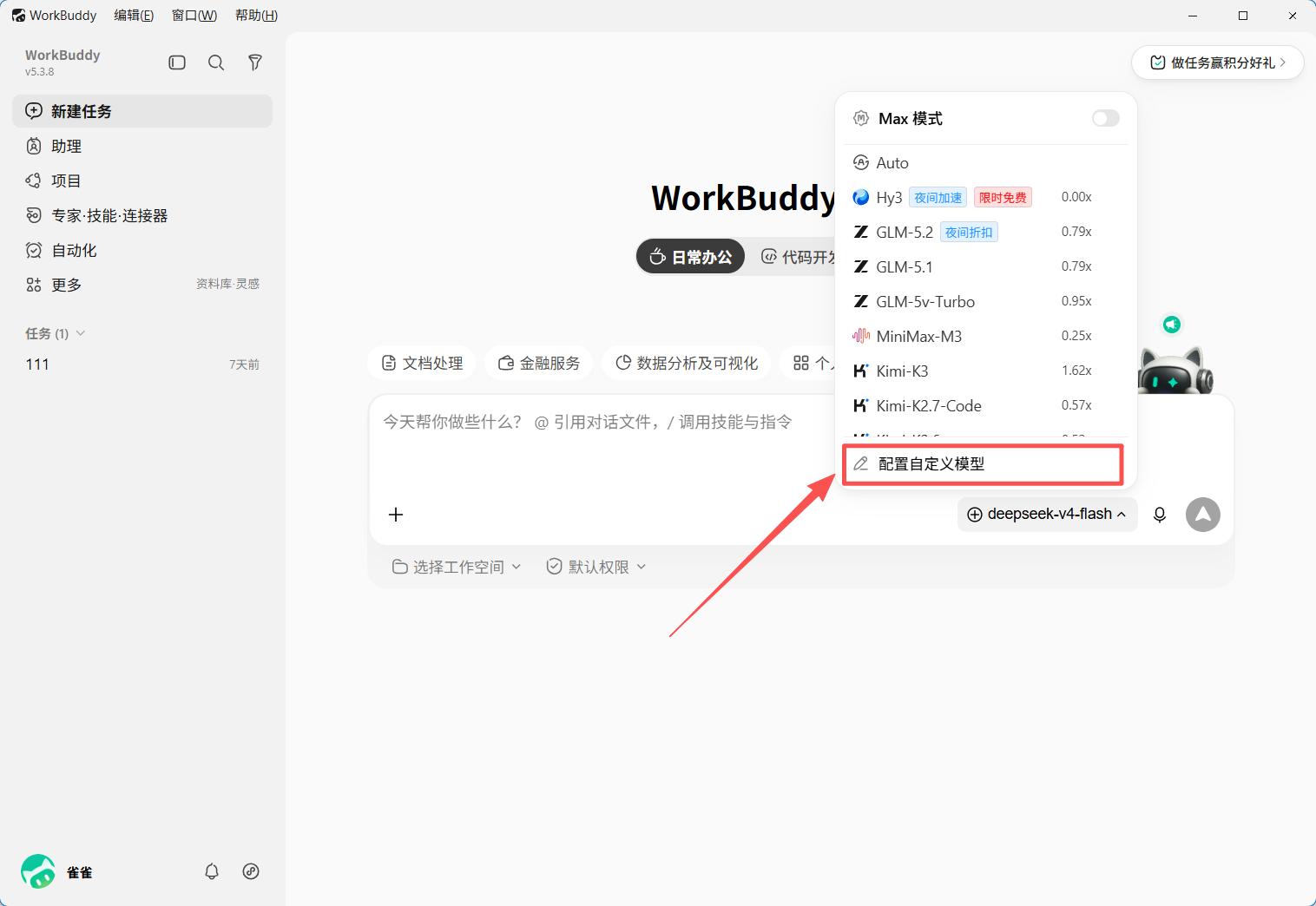
Task: Click the notification bell icon
Action: coord(212,871)
